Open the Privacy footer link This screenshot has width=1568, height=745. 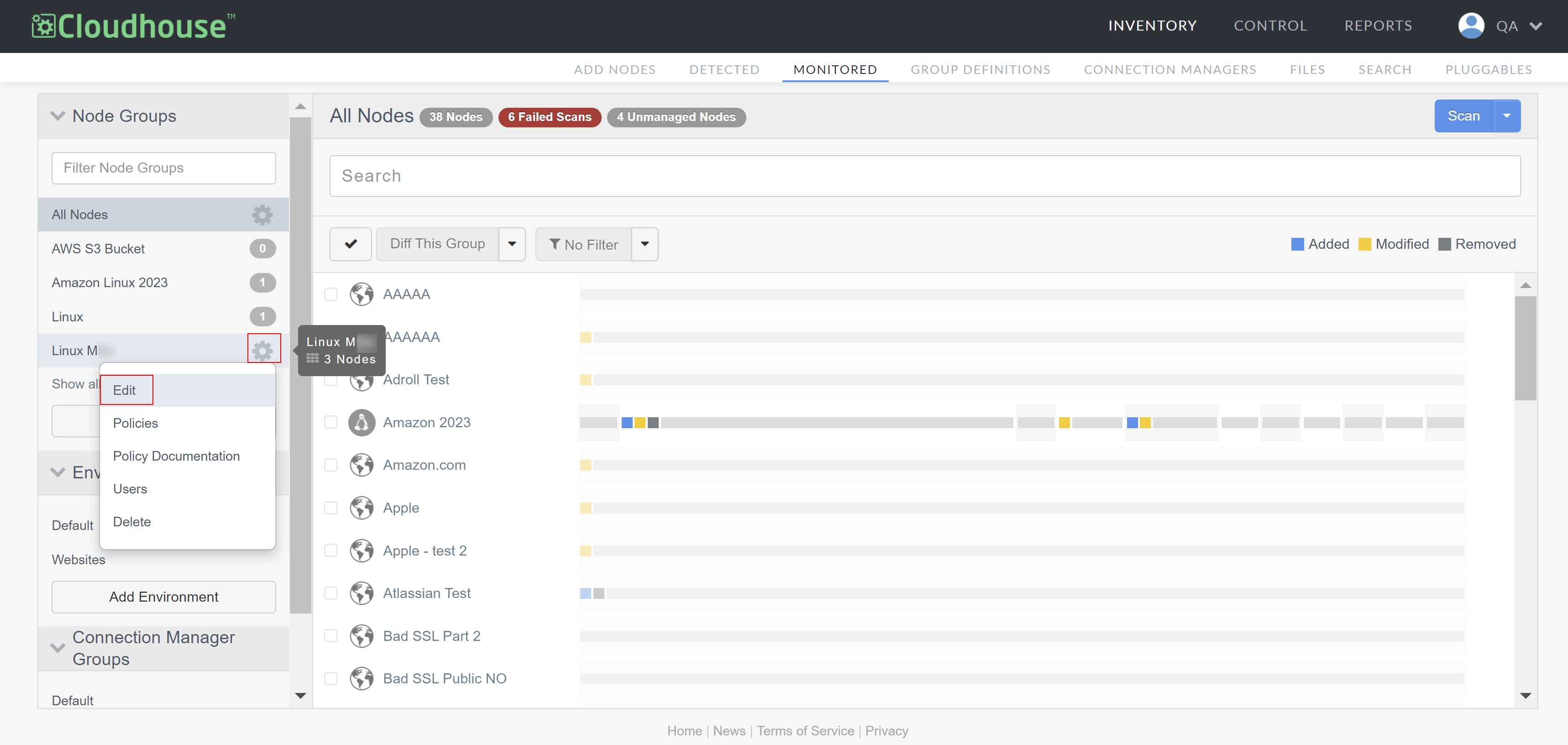pyautogui.click(x=887, y=731)
